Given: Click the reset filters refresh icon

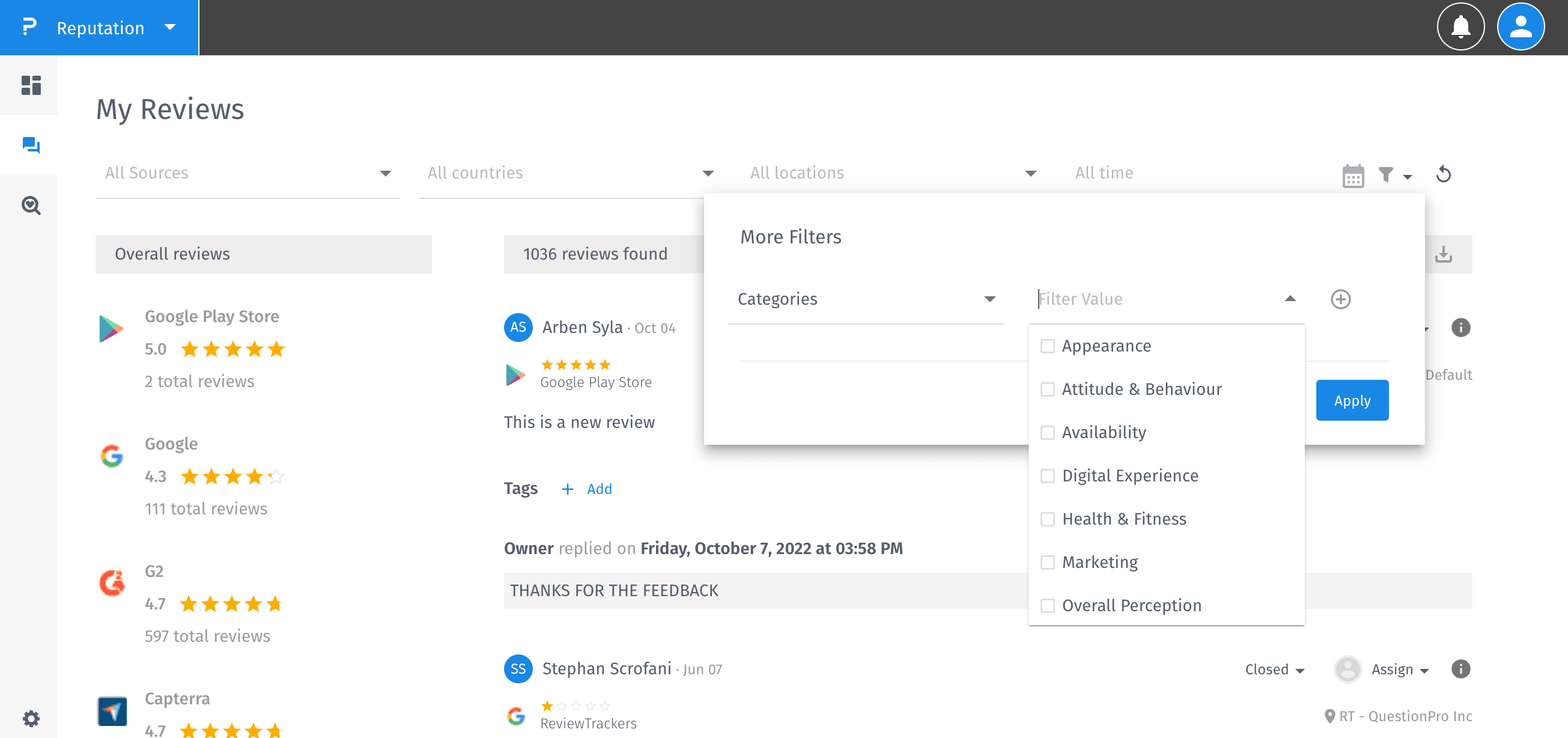Looking at the screenshot, I should pyautogui.click(x=1443, y=175).
